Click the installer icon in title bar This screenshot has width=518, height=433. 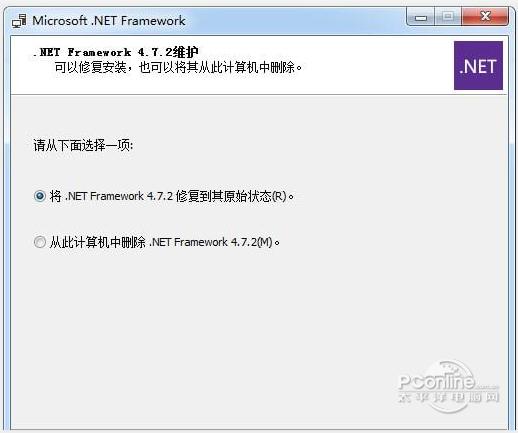click(x=19, y=21)
